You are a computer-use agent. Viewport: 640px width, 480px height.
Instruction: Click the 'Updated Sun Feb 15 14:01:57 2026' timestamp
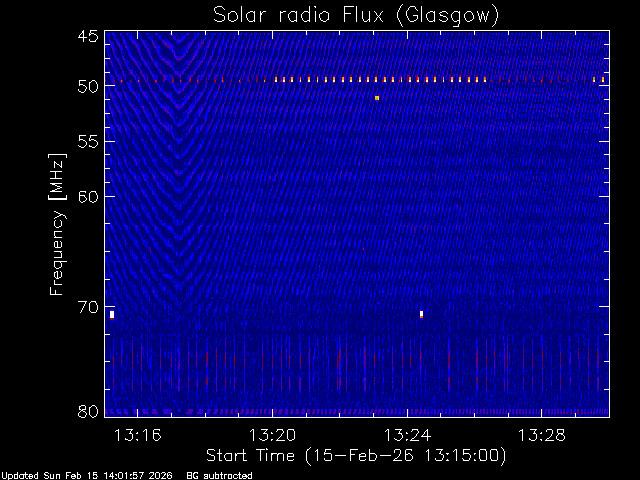click(87, 476)
